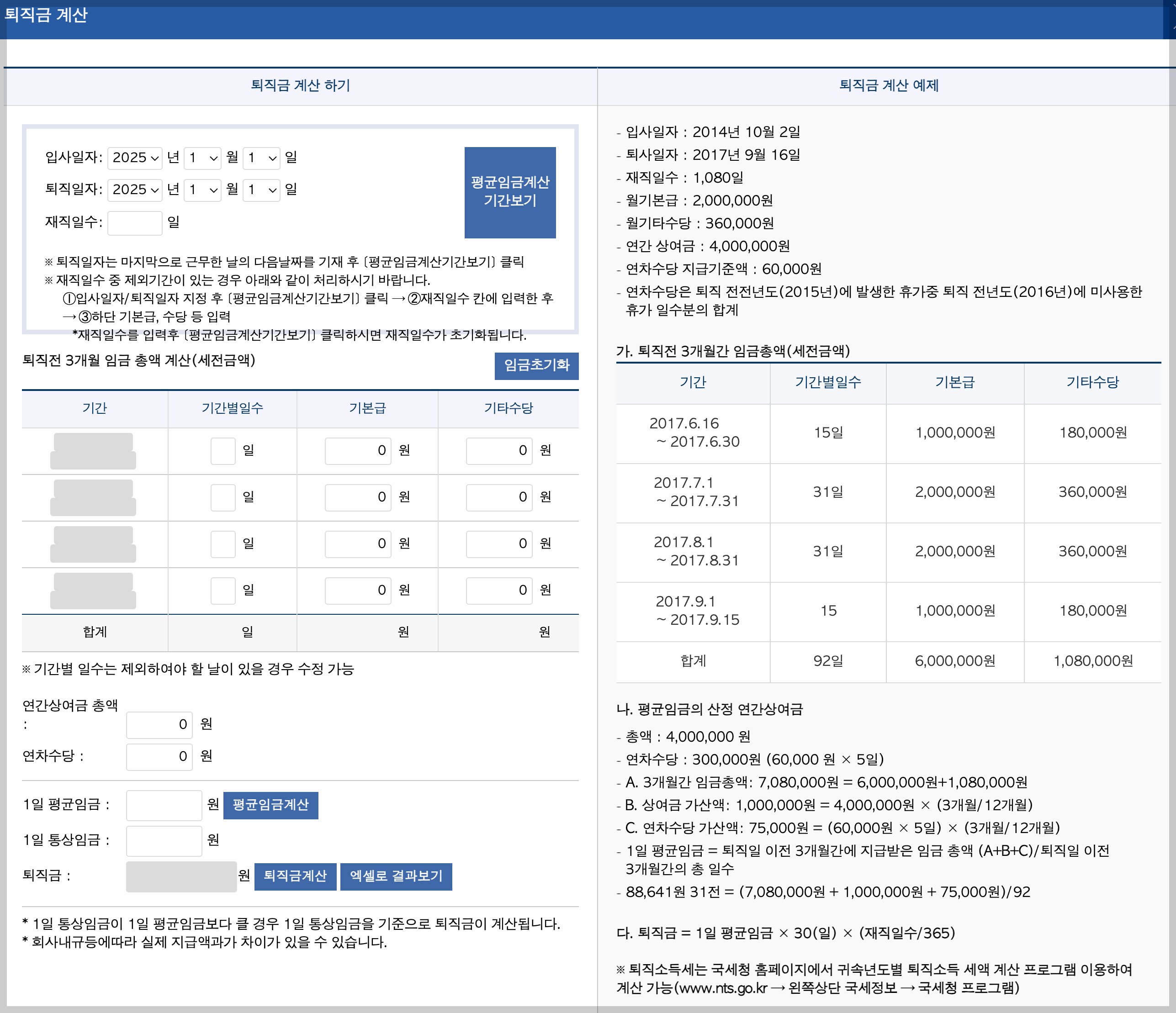Screen dimensions: 1176x1013
Task: Open the 퇴직일자 day dropdown
Action: tap(262, 190)
